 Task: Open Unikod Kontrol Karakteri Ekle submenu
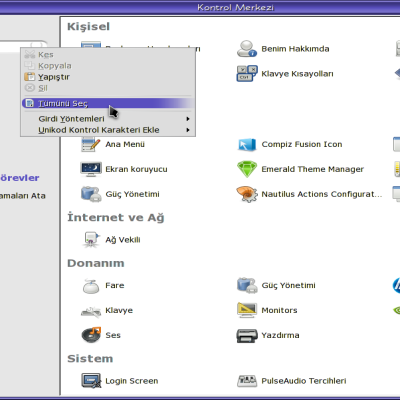[108, 130]
